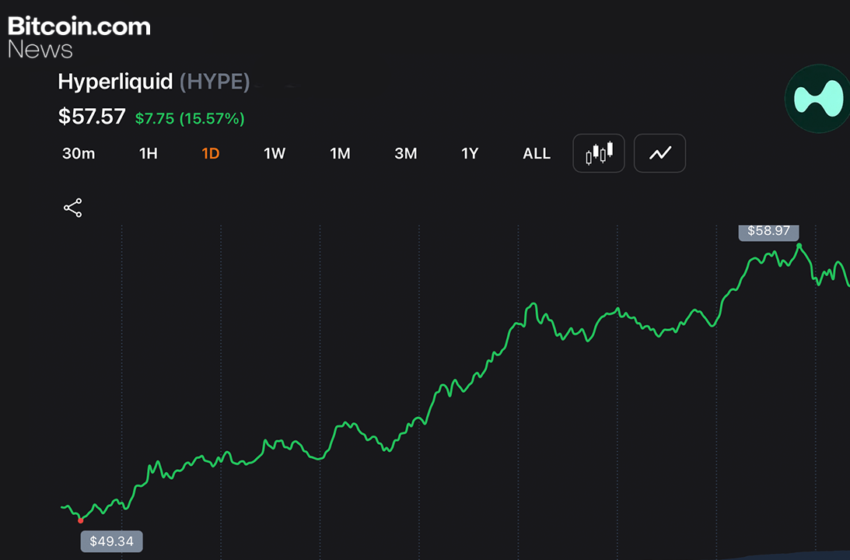The height and width of the screenshot is (560, 850).
Task: Select the 30m timeframe
Action: [79, 154]
